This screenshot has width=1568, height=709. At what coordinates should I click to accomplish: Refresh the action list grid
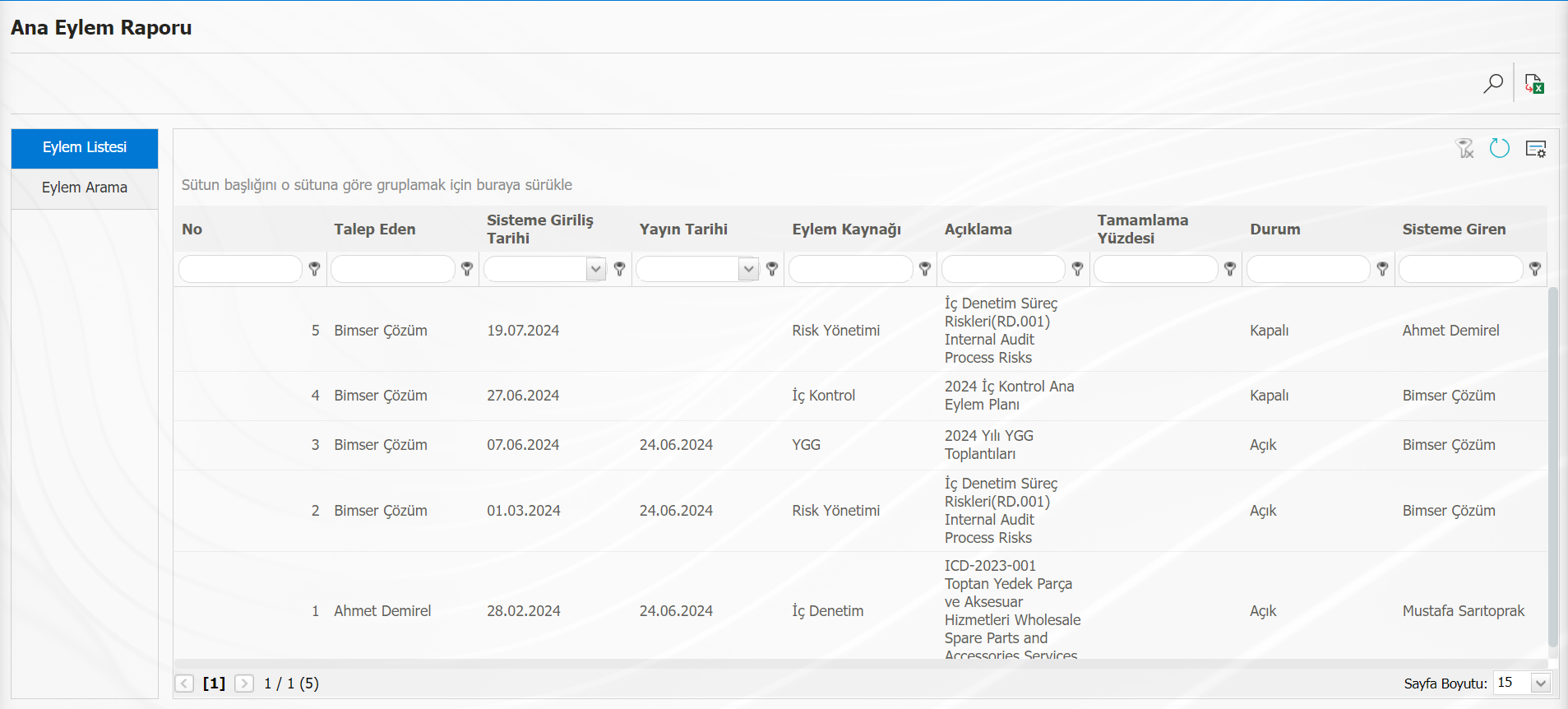click(1500, 148)
